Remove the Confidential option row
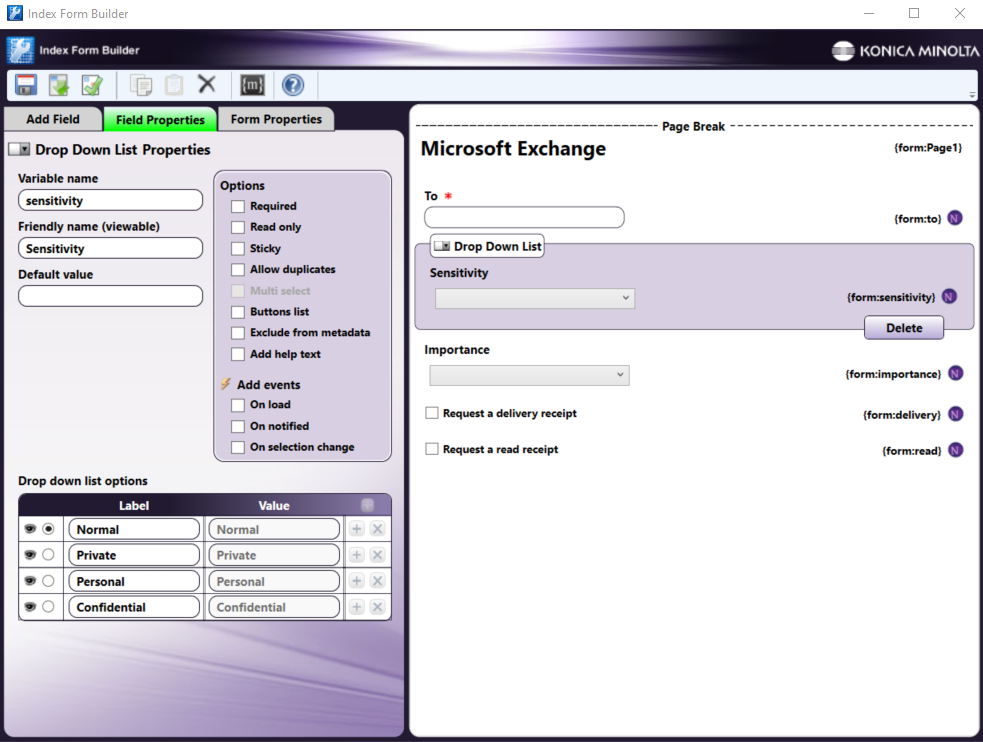 [x=377, y=607]
